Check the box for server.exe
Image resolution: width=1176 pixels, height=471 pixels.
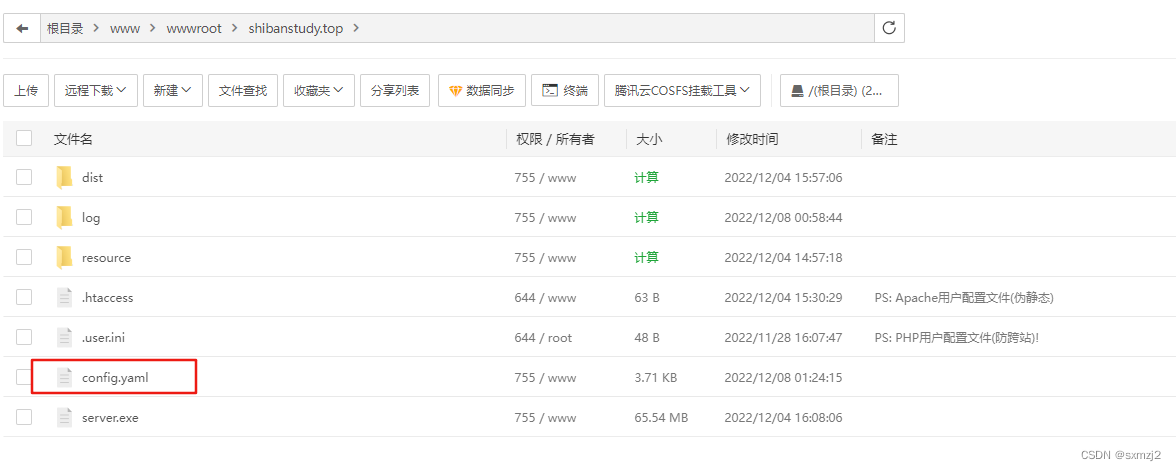(24, 417)
